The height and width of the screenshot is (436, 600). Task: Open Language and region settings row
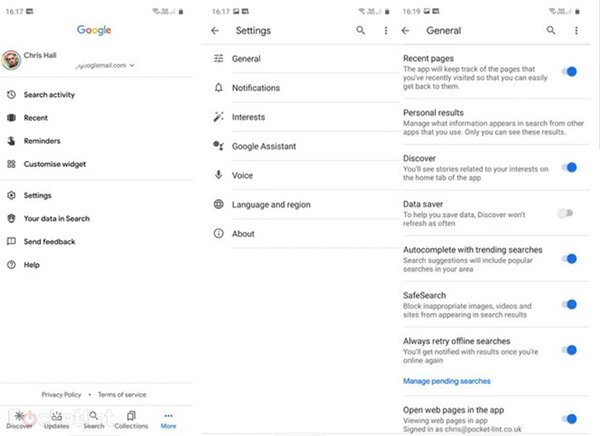[x=300, y=204]
